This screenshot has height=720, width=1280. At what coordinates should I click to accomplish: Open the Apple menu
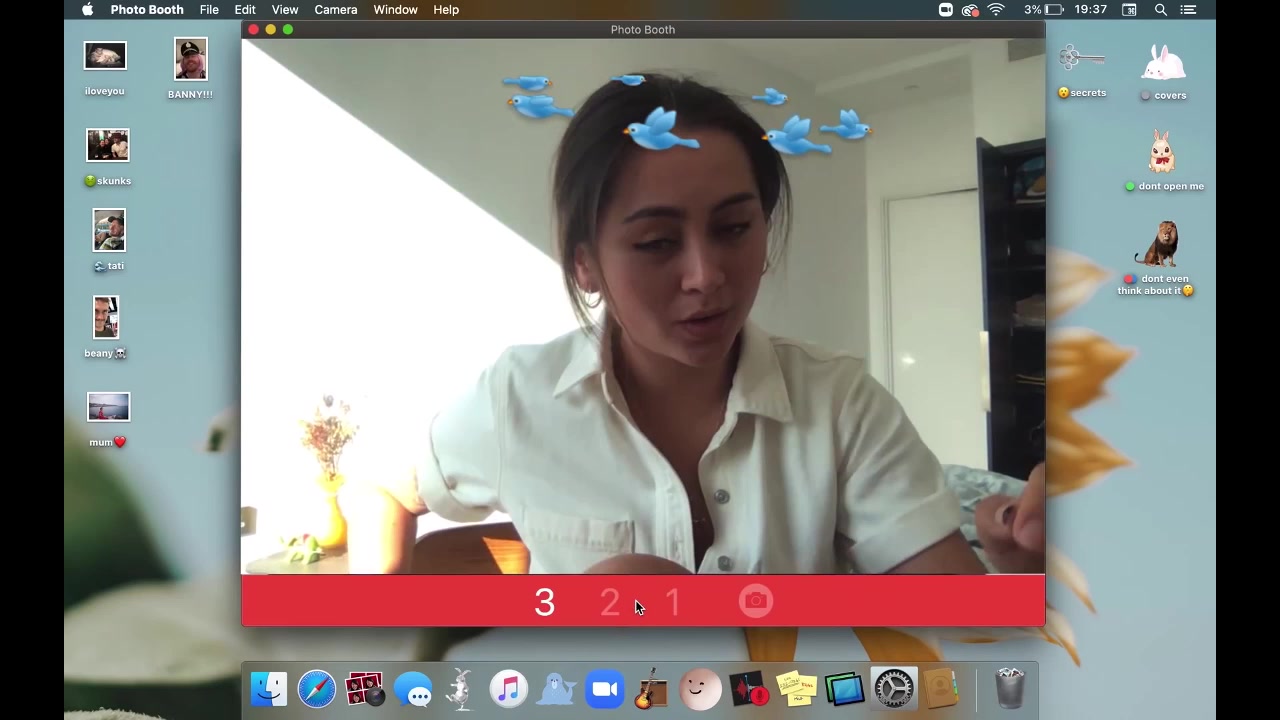click(87, 9)
